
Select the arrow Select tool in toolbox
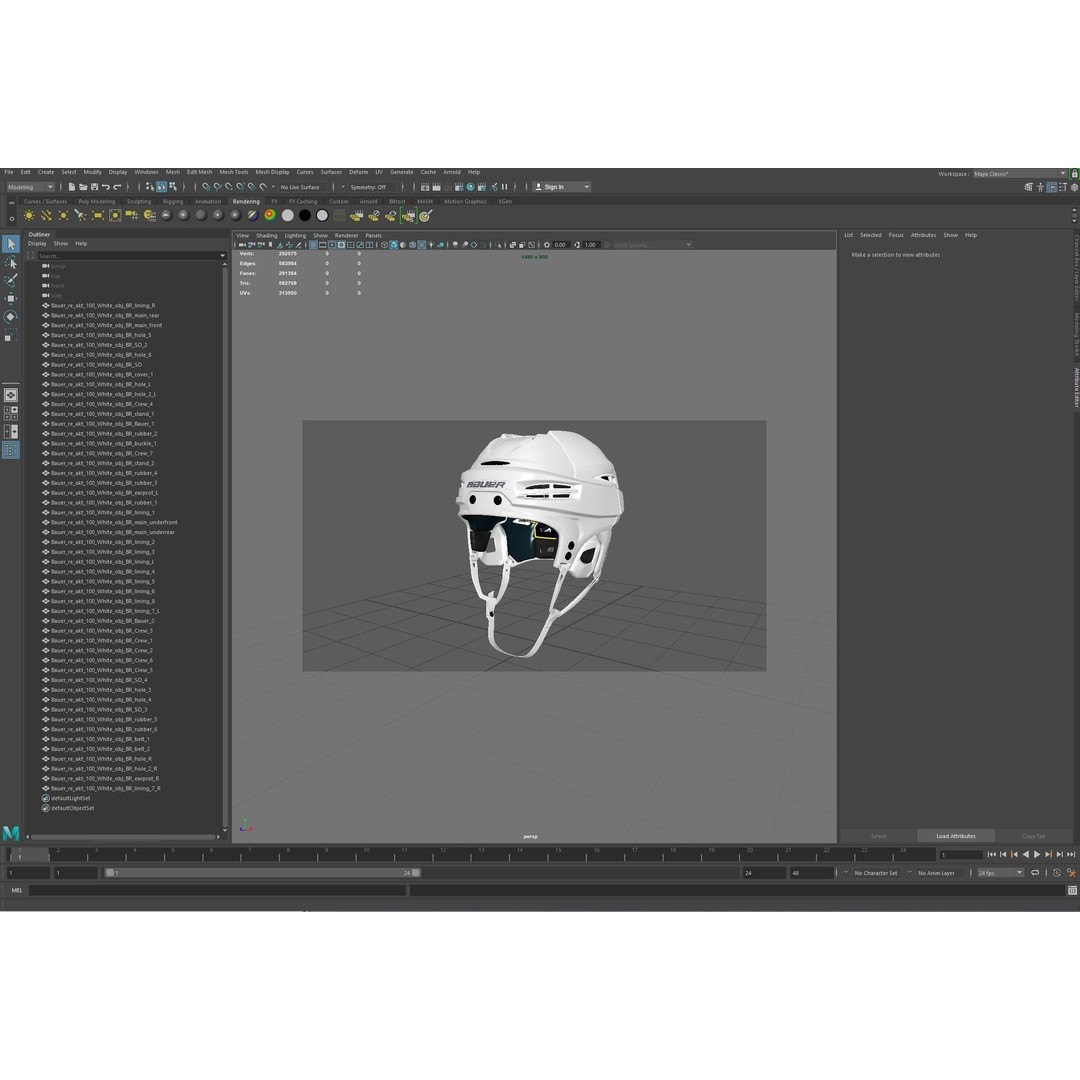[10, 244]
